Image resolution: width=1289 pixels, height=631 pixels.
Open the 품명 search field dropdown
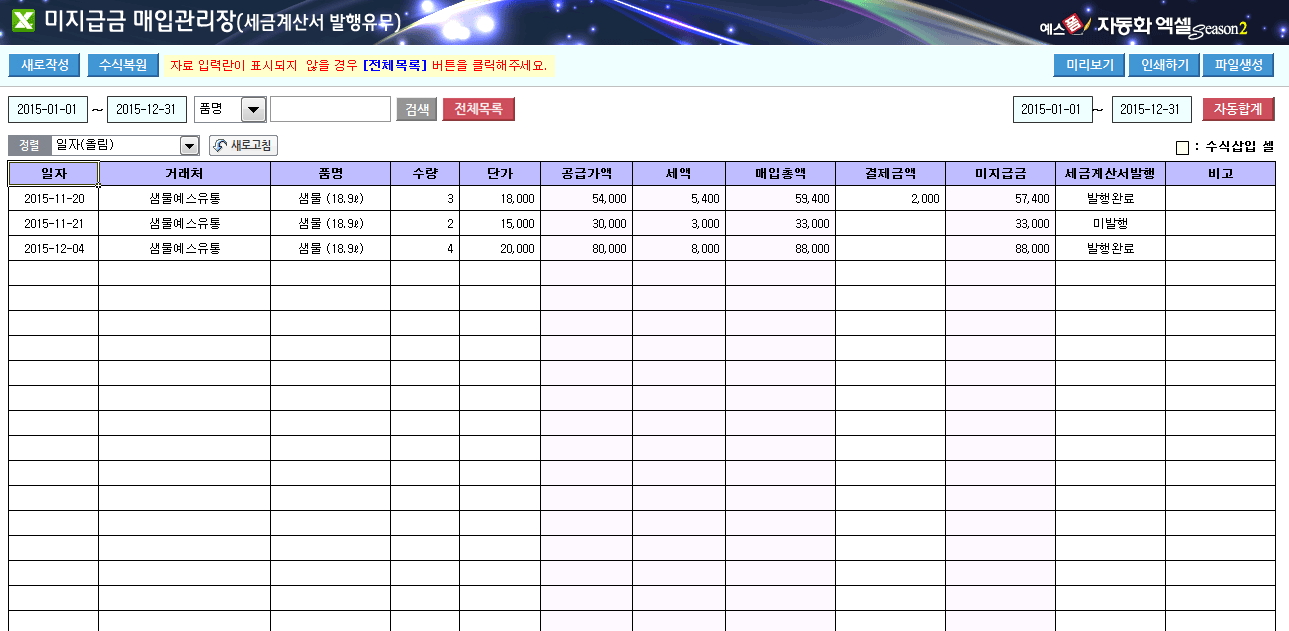point(254,109)
